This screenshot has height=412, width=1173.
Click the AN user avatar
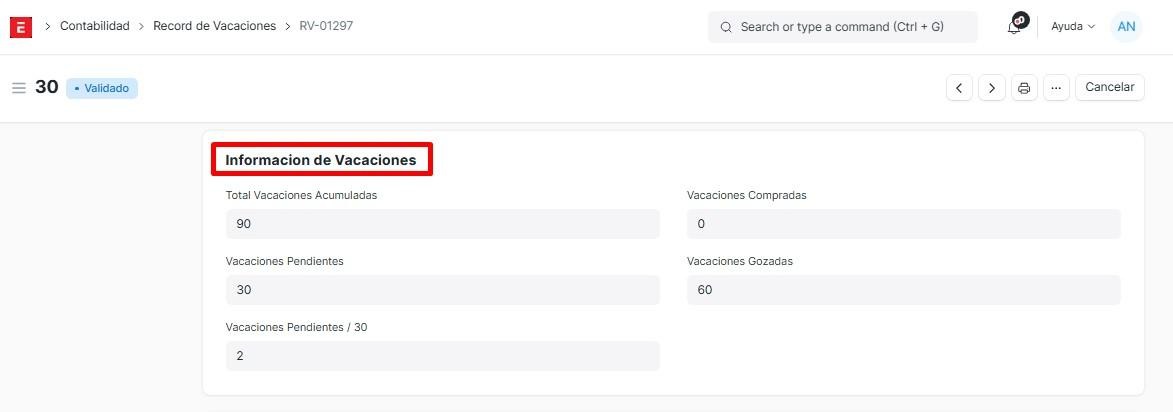click(1126, 27)
